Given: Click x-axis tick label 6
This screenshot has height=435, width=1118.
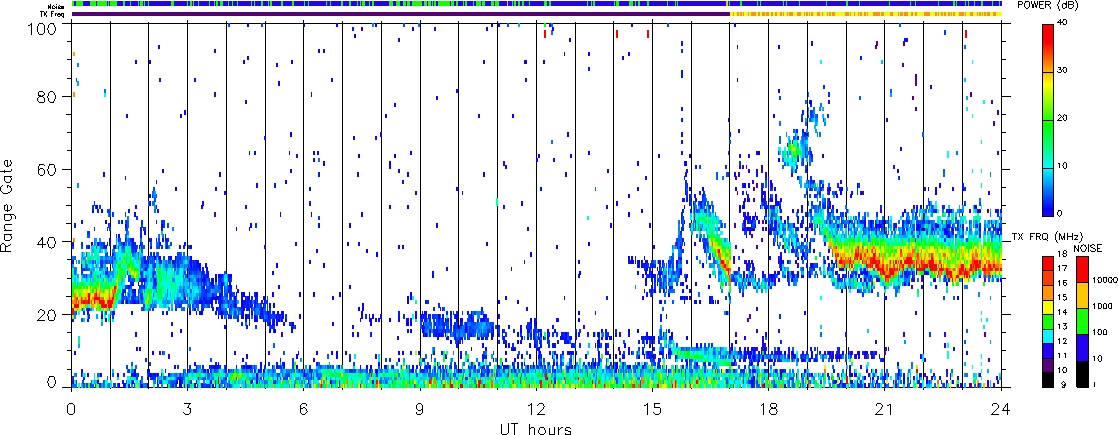Looking at the screenshot, I should click(304, 409).
